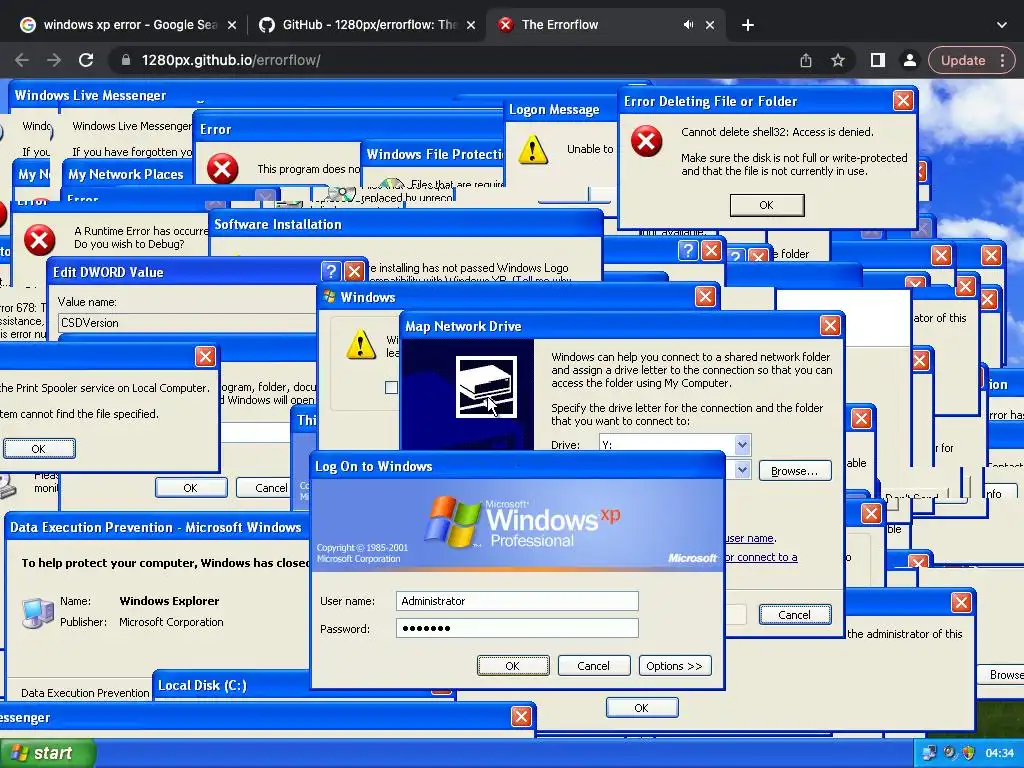
Task: Close the Map Network Drive window
Action: tap(829, 325)
